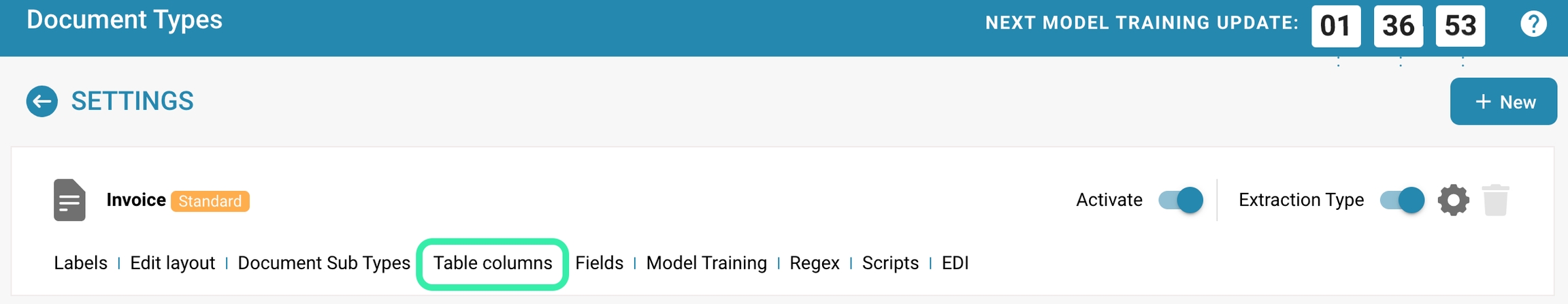1568x304 pixels.
Task: Click the Invoice document type name
Action: click(136, 200)
